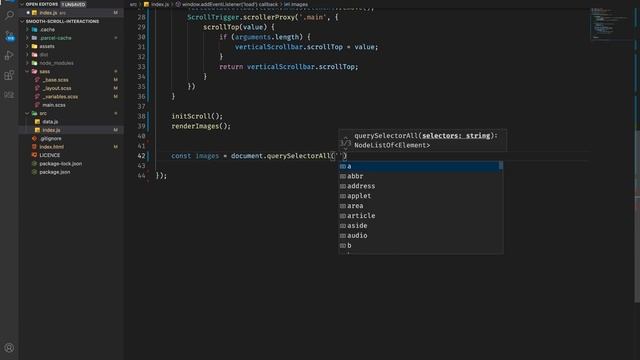Click 'querySelectorAll' in line 42
The image size is (640, 360).
point(299,156)
